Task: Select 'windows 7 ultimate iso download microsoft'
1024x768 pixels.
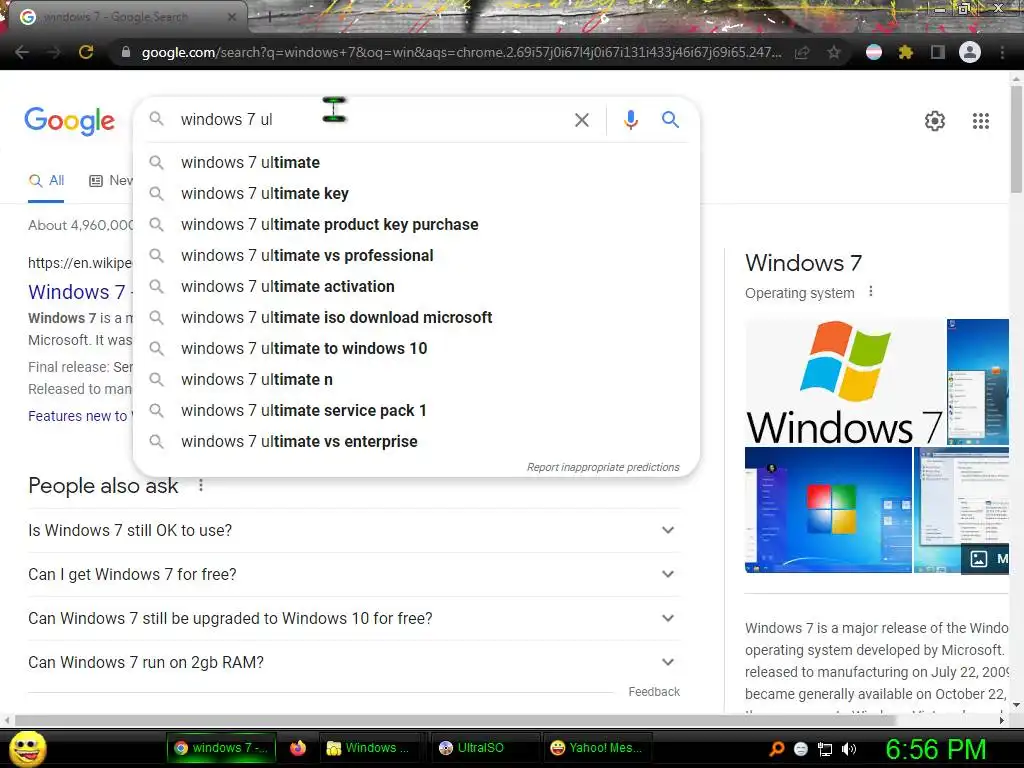Action: tap(416, 317)
